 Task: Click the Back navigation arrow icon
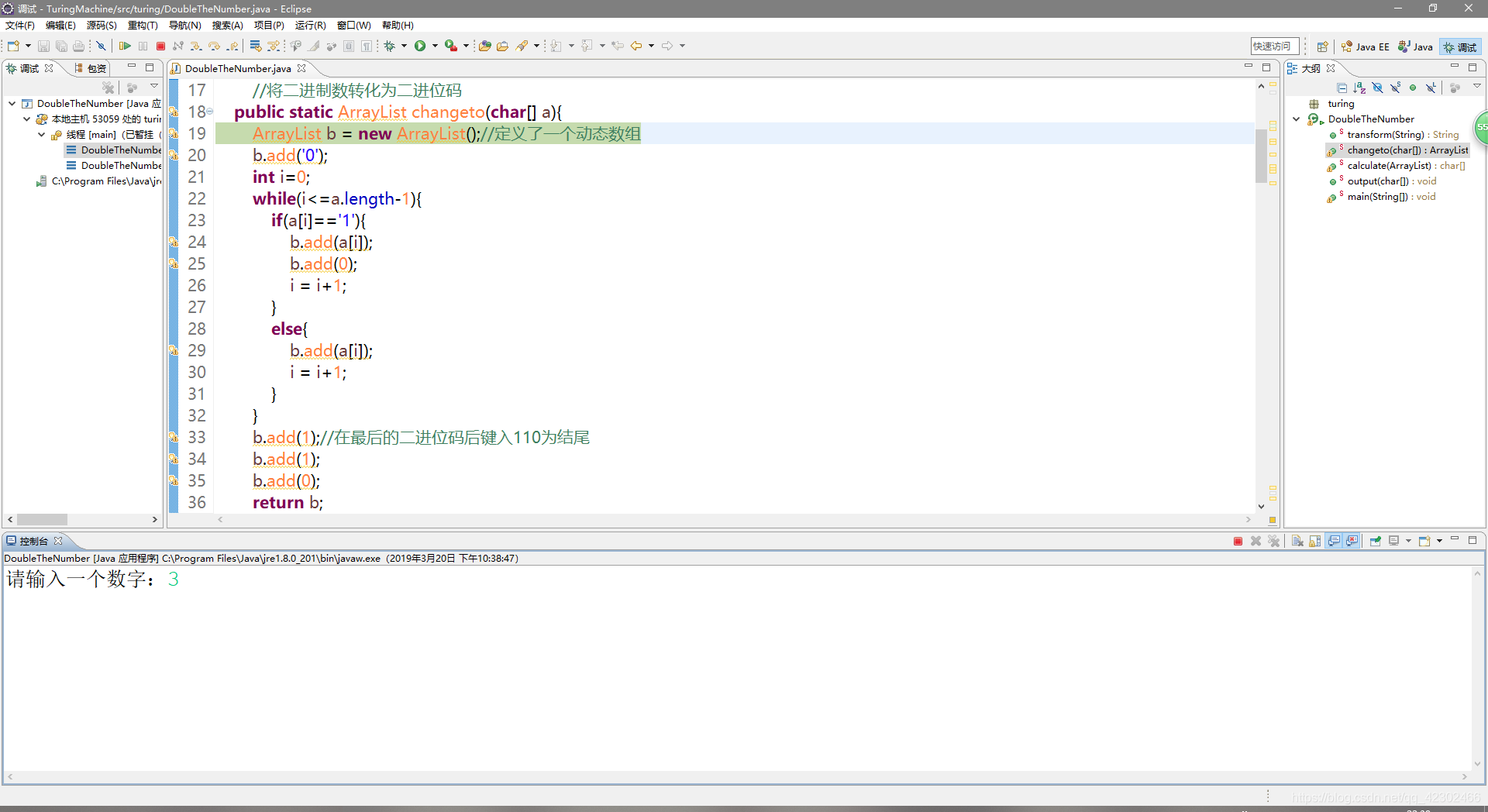(636, 46)
